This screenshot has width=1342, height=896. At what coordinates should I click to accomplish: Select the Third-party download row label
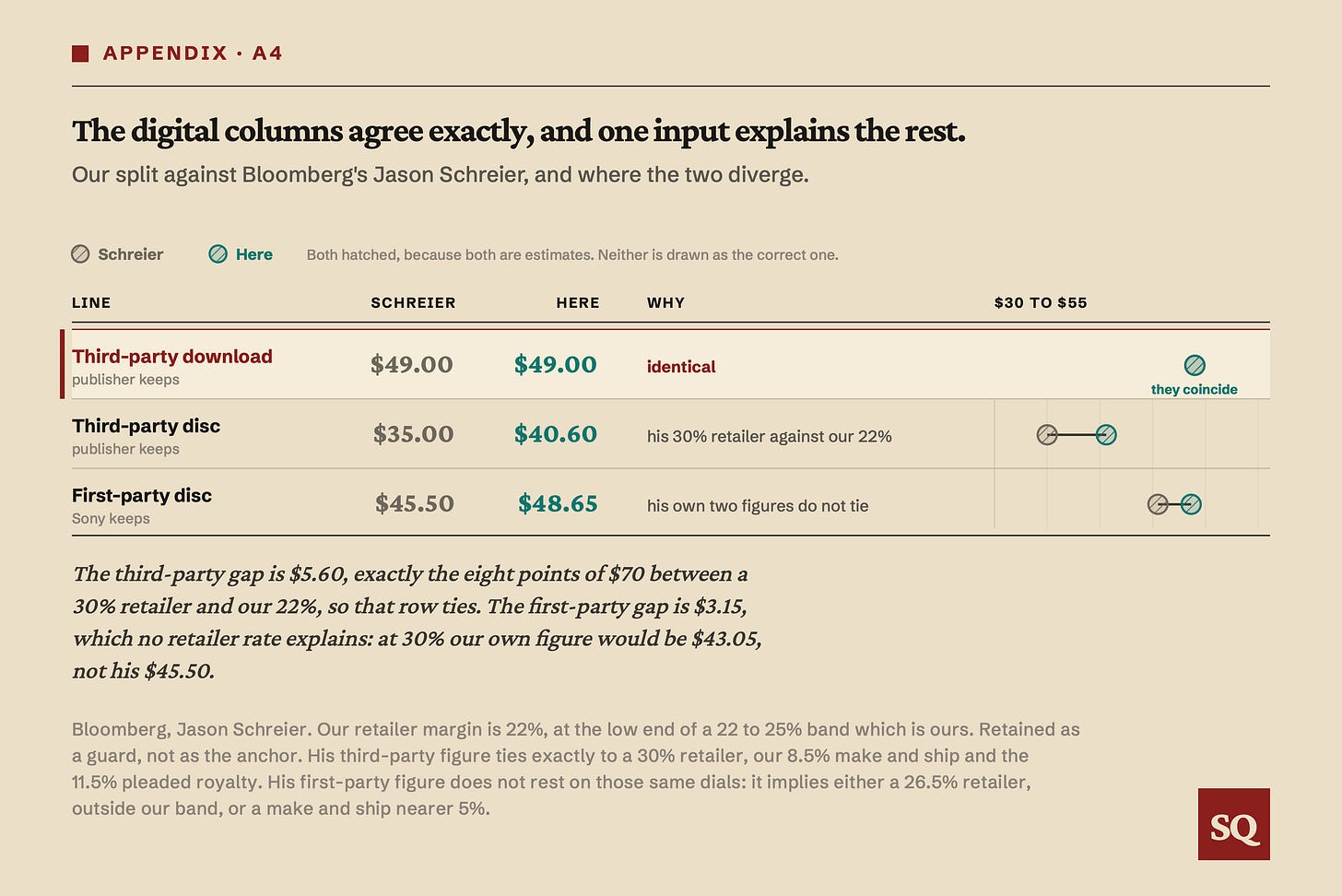point(172,357)
